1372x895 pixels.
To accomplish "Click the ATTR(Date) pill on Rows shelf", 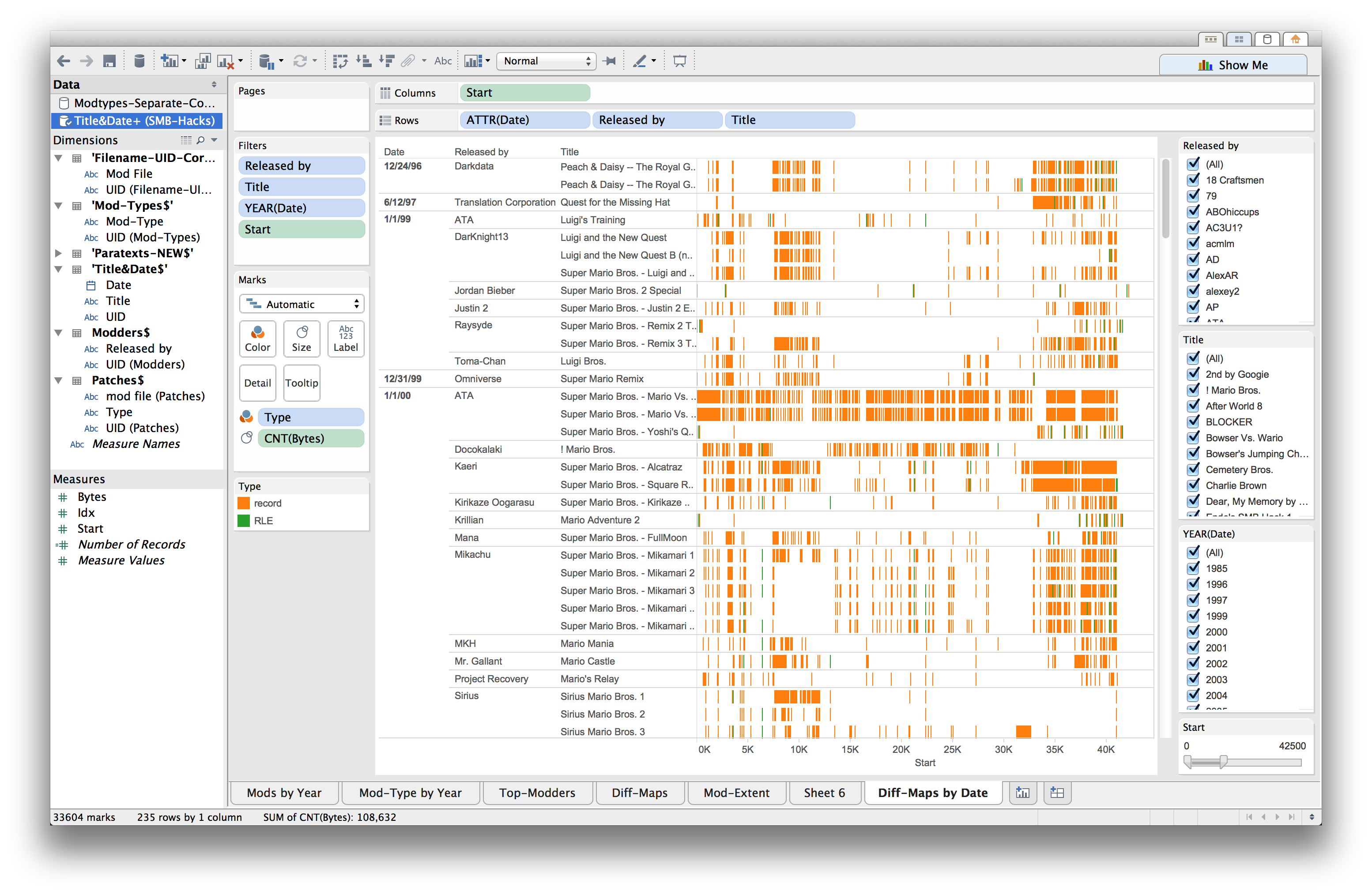I will (x=524, y=120).
